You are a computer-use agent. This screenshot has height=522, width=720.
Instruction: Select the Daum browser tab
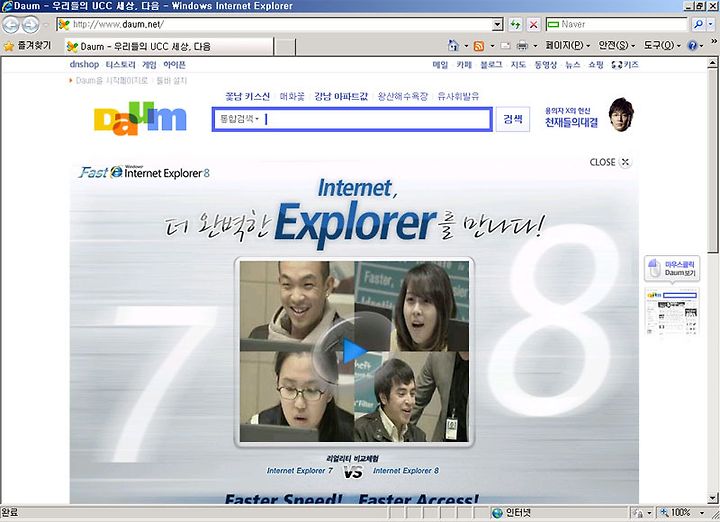pos(169,46)
